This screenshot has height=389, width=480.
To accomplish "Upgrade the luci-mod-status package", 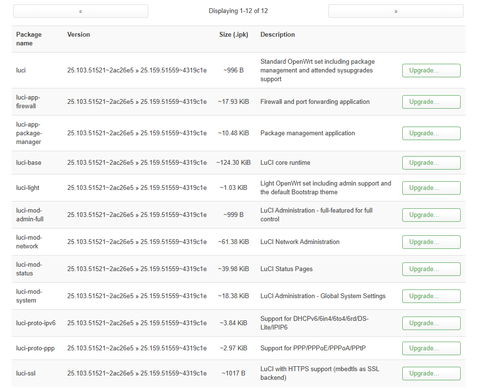I will tap(431, 269).
